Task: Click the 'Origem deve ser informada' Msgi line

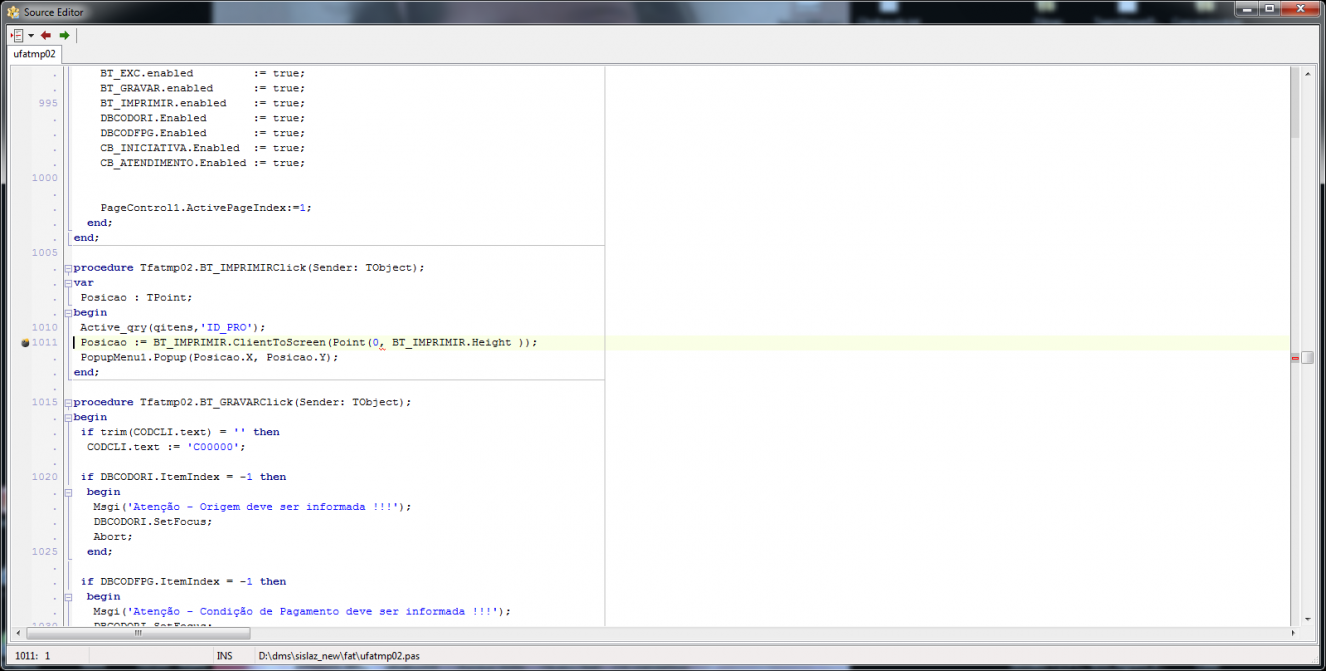Action: (252, 506)
